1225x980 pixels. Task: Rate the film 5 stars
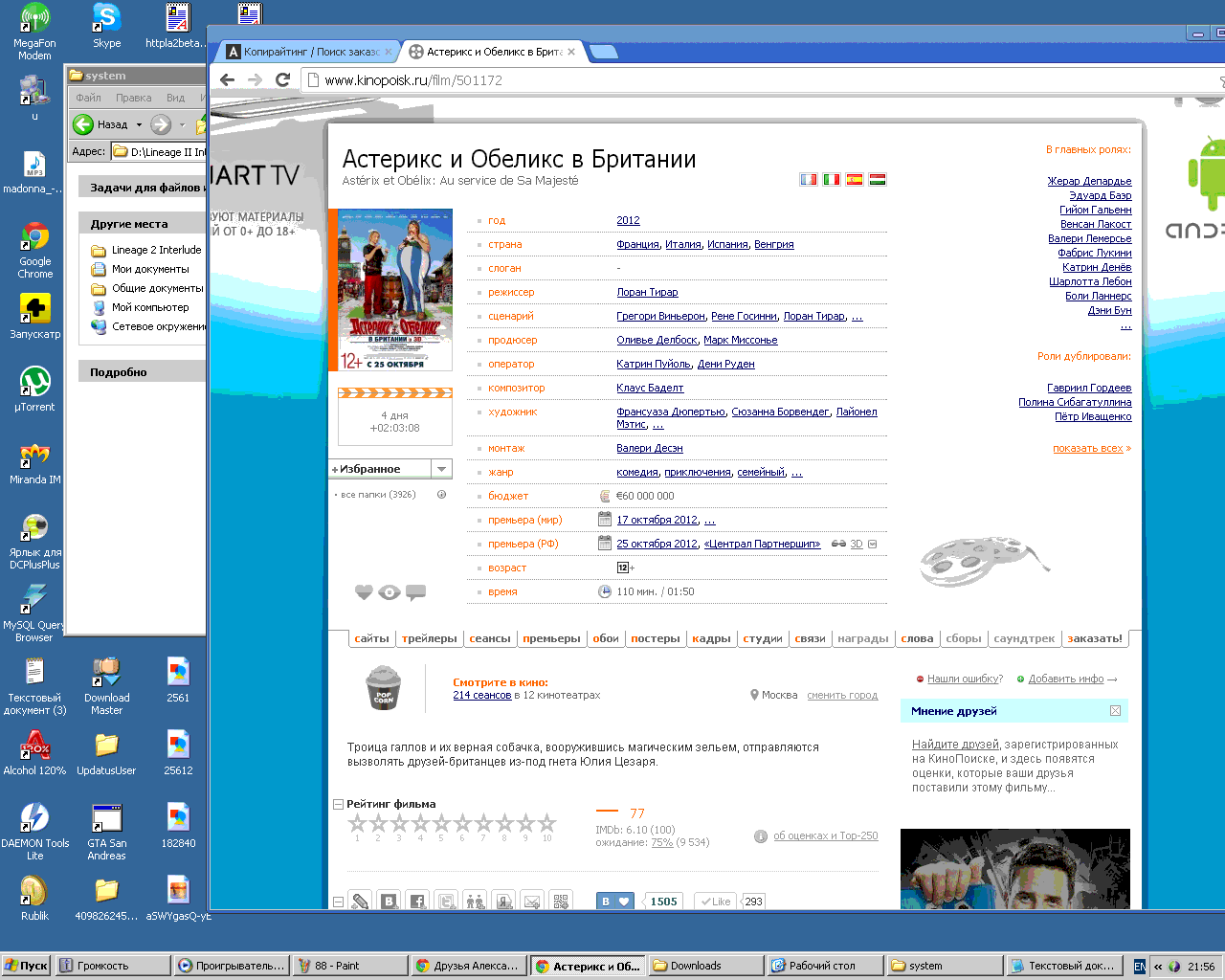tap(441, 823)
